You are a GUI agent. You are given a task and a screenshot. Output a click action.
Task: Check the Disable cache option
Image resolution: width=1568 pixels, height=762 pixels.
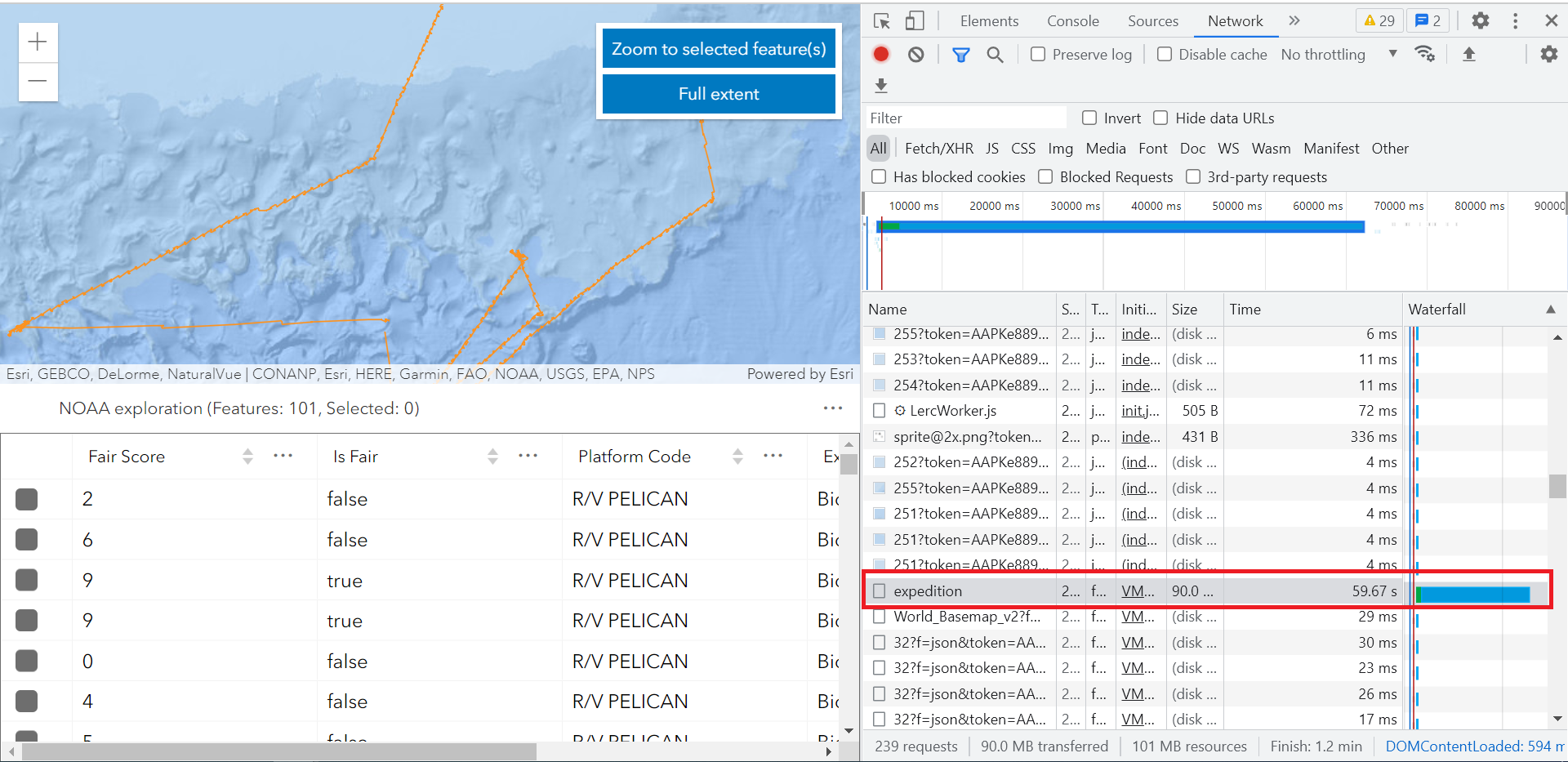[x=1165, y=55]
